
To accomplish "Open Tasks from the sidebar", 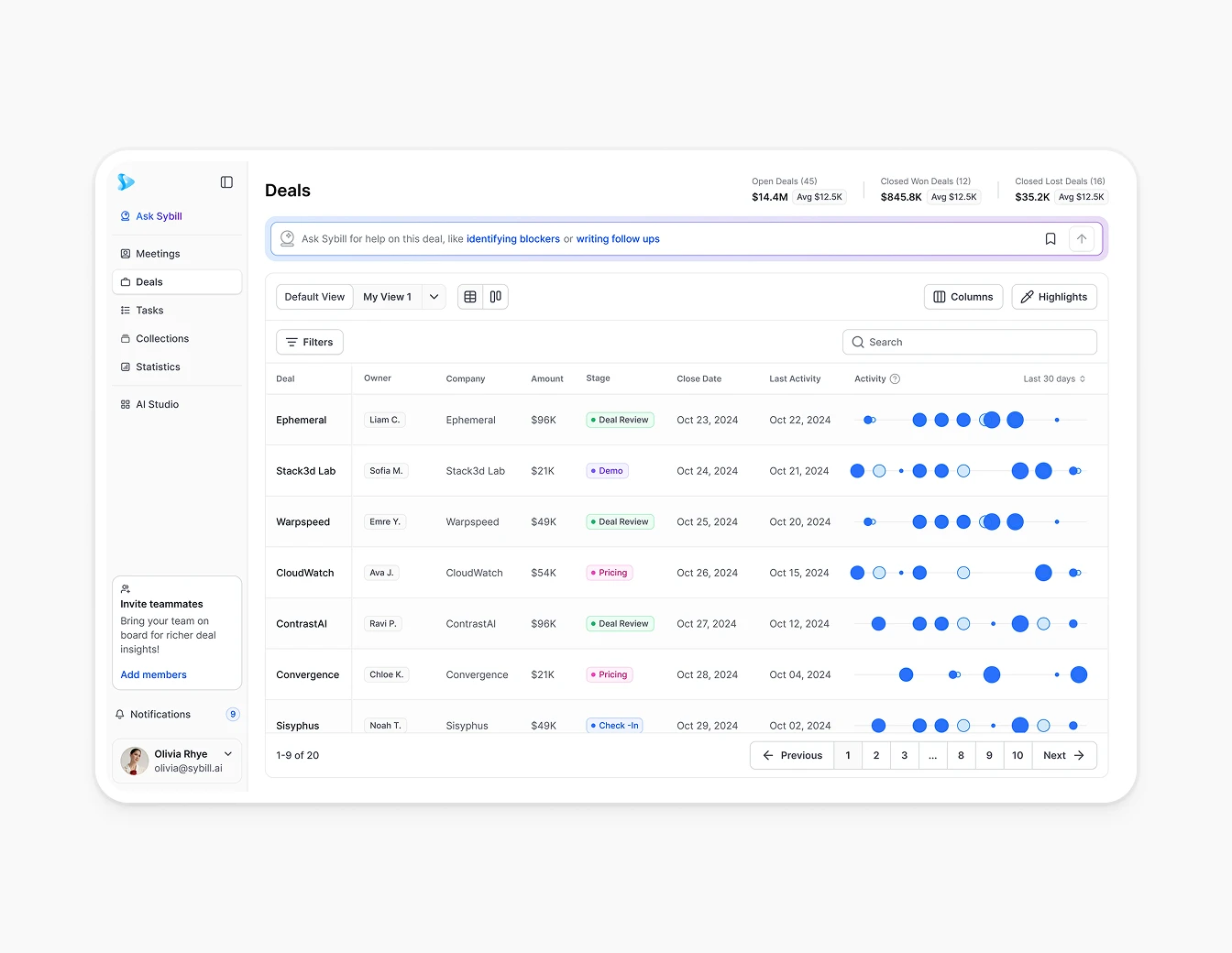I will [149, 311].
